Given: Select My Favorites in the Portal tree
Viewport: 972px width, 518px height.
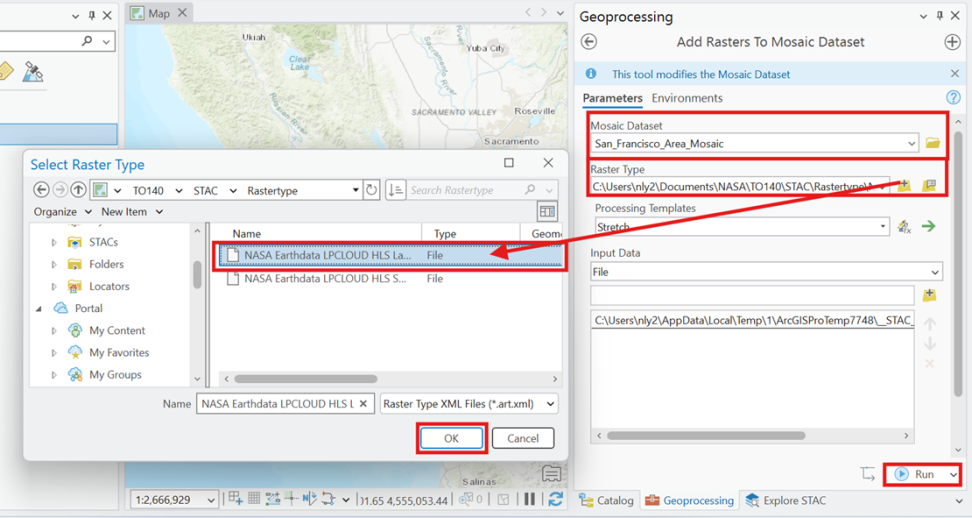Looking at the screenshot, I should (x=119, y=353).
